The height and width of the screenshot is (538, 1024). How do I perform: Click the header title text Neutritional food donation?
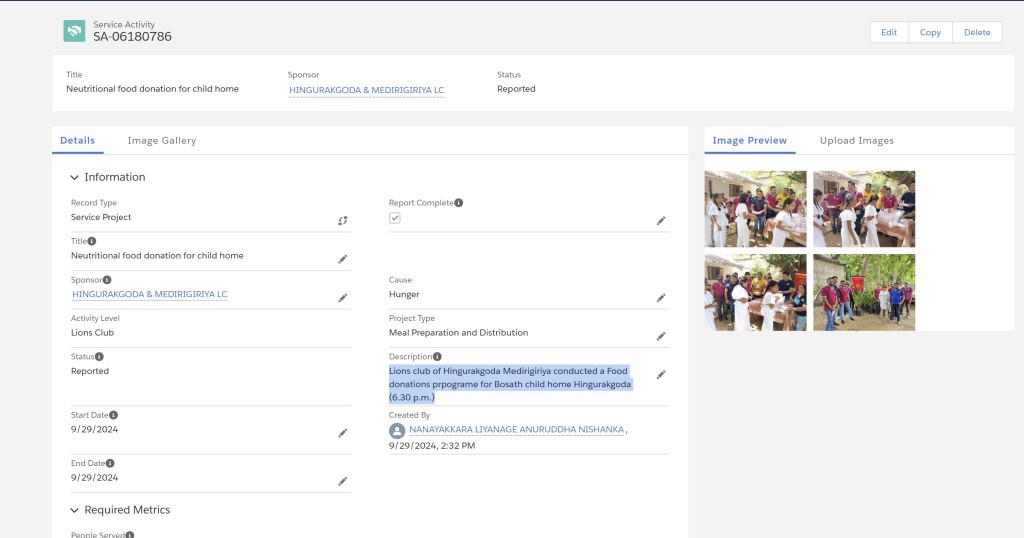152,89
